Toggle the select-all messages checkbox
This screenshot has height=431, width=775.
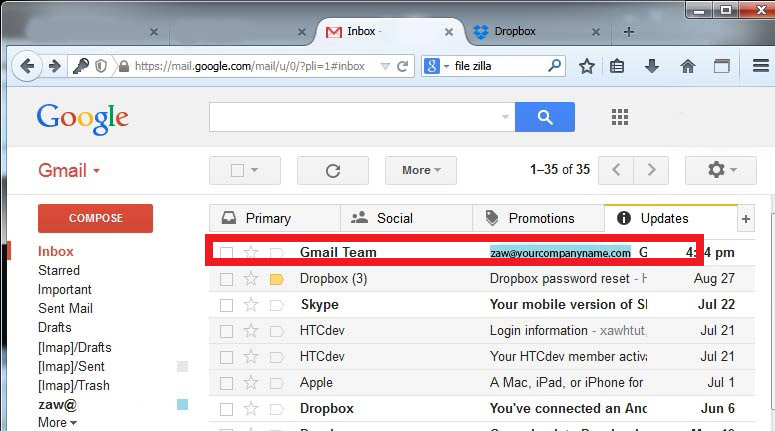coord(237,171)
